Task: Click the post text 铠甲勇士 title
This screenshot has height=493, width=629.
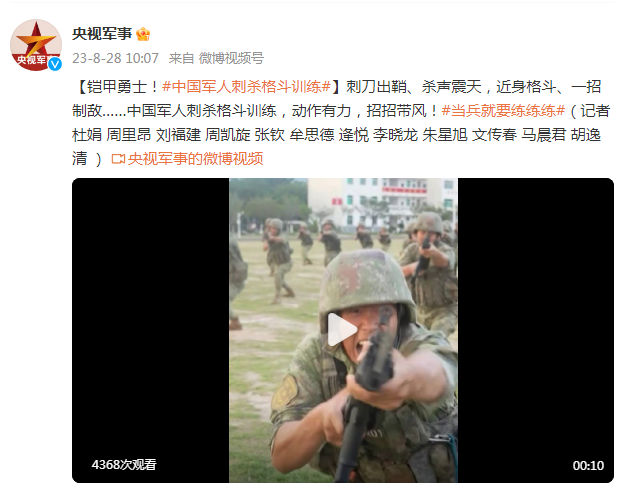Action: (x=117, y=87)
